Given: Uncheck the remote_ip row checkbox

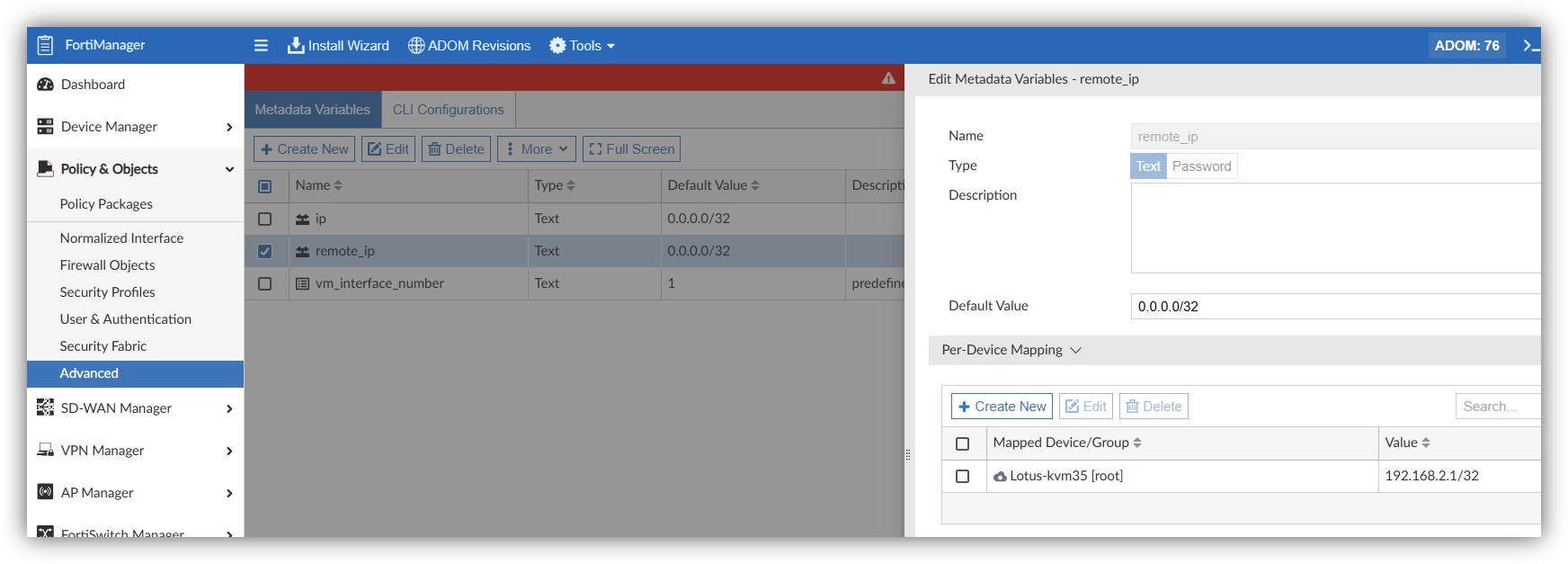Looking at the screenshot, I should point(264,251).
